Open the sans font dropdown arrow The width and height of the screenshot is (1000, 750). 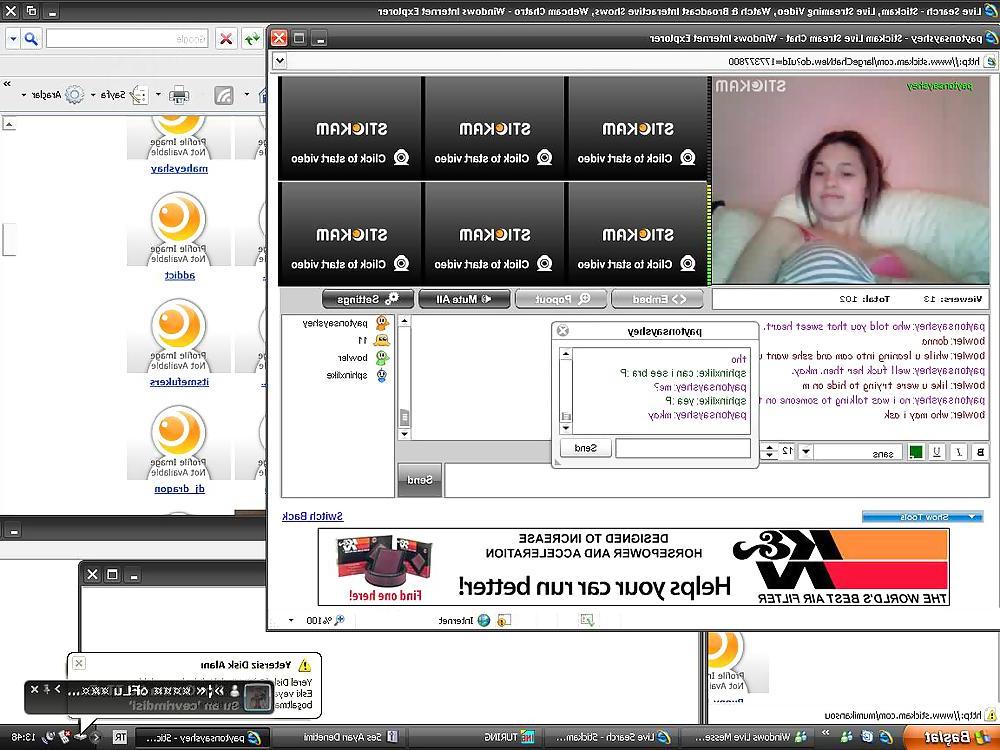(x=806, y=452)
